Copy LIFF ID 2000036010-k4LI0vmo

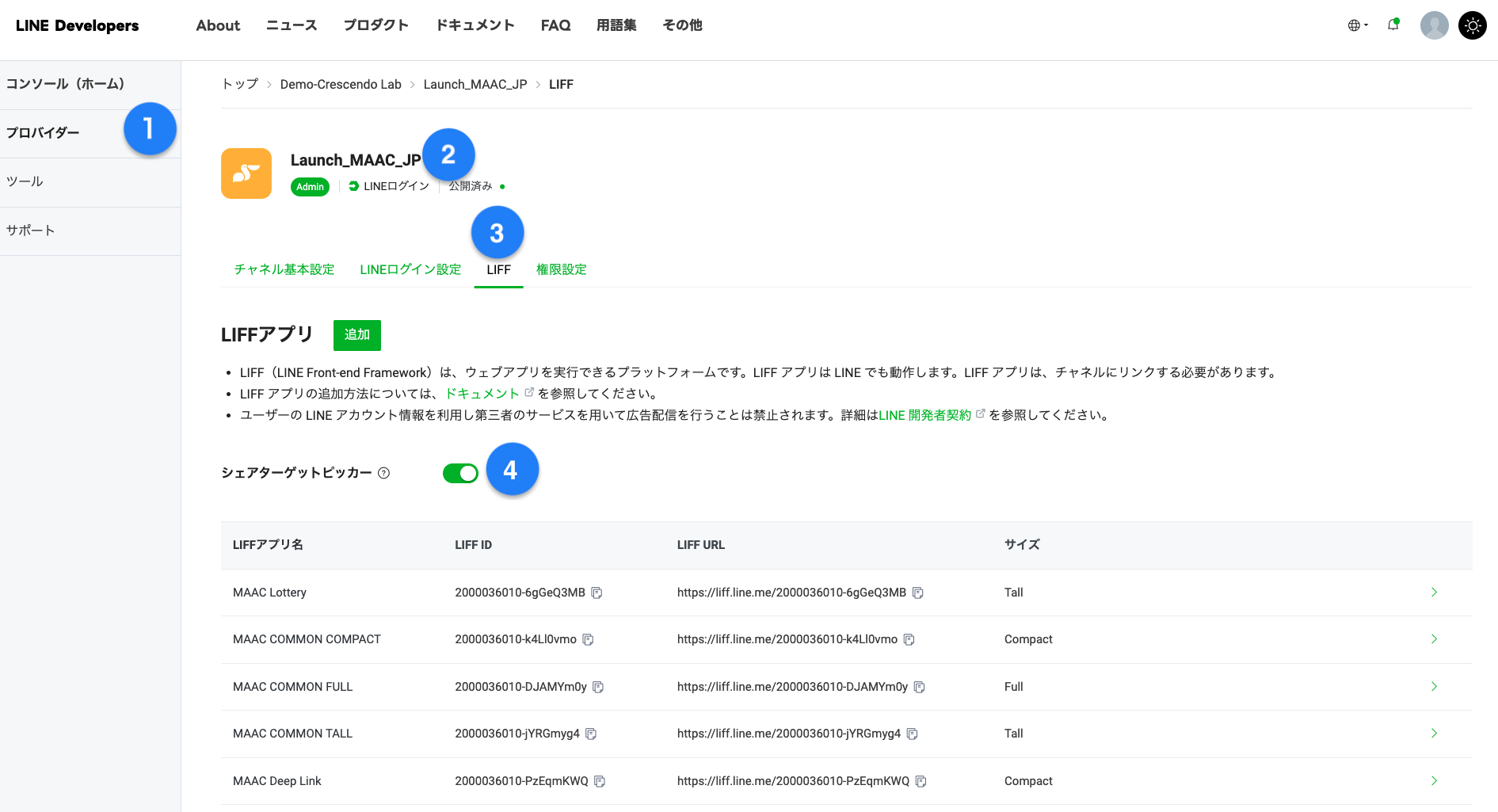[588, 639]
